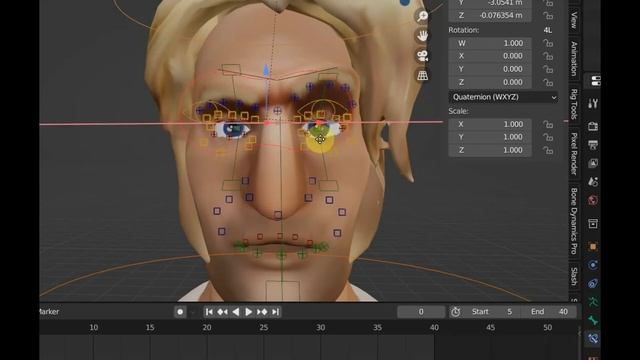This screenshot has height=360, width=640.
Task: Jump to next keyframe
Action: tap(262, 312)
